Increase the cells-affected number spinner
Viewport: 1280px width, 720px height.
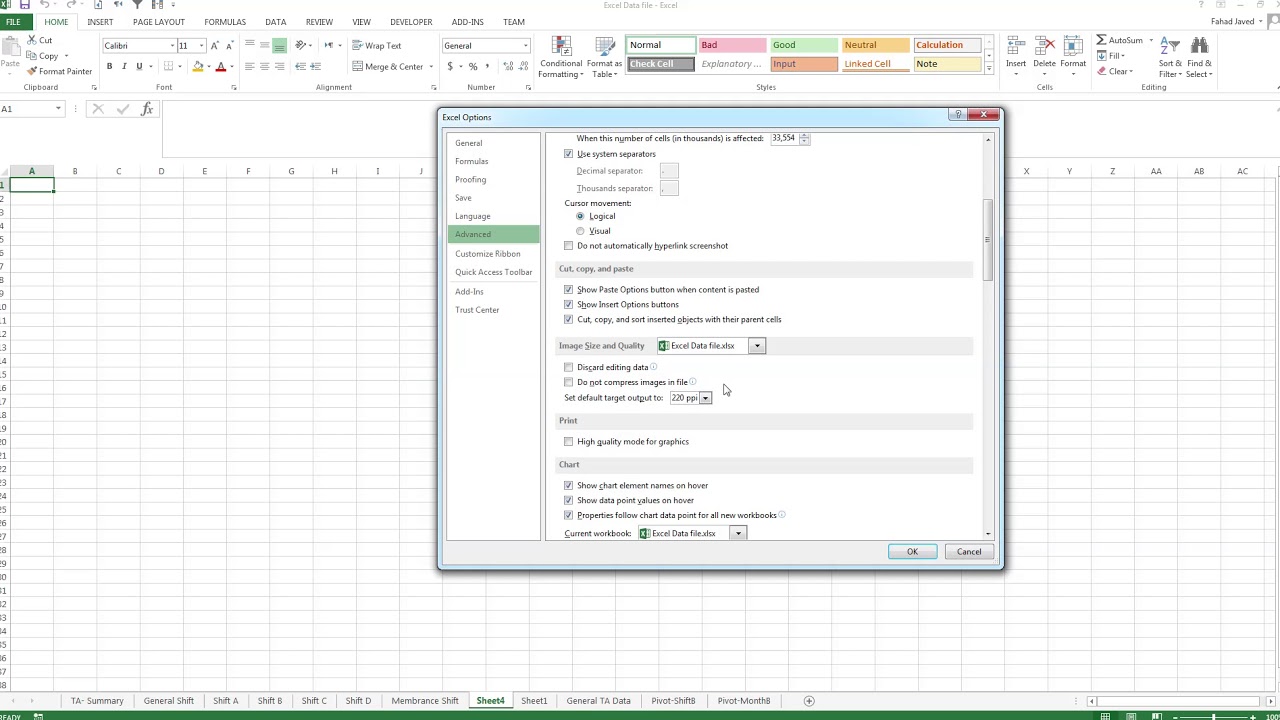tap(805, 136)
